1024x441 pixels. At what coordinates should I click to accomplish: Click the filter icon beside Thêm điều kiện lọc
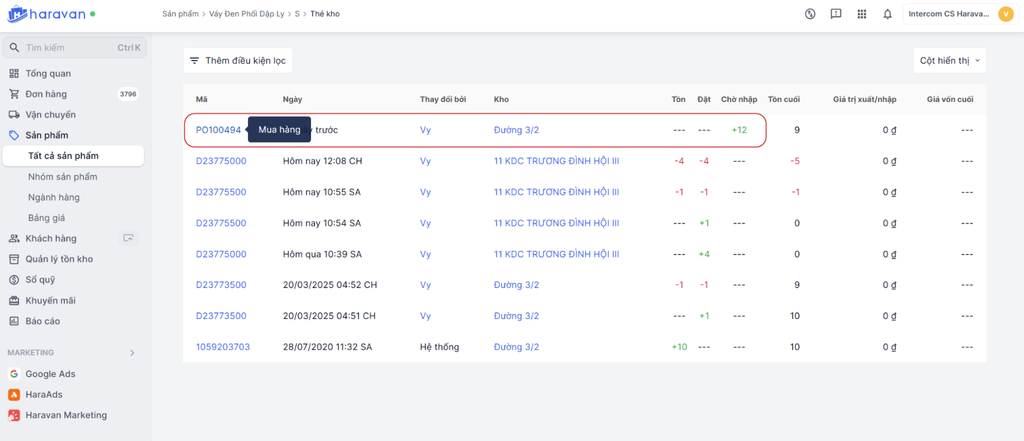pos(195,61)
